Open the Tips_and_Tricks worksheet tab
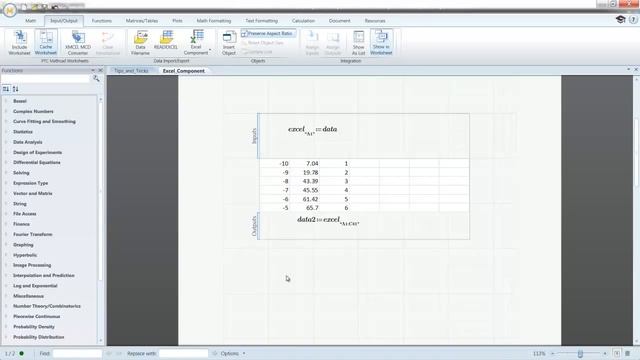The height and width of the screenshot is (360, 640). [x=131, y=71]
